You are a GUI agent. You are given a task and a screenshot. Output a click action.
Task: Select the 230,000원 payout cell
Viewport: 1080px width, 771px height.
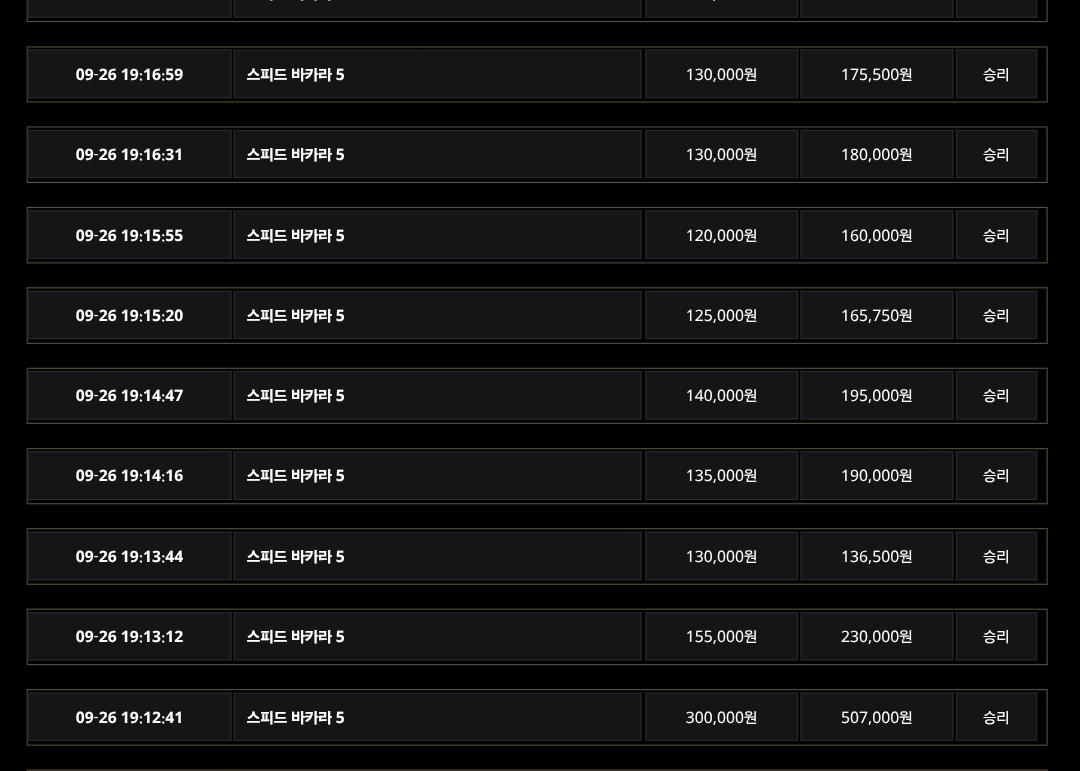pos(876,637)
